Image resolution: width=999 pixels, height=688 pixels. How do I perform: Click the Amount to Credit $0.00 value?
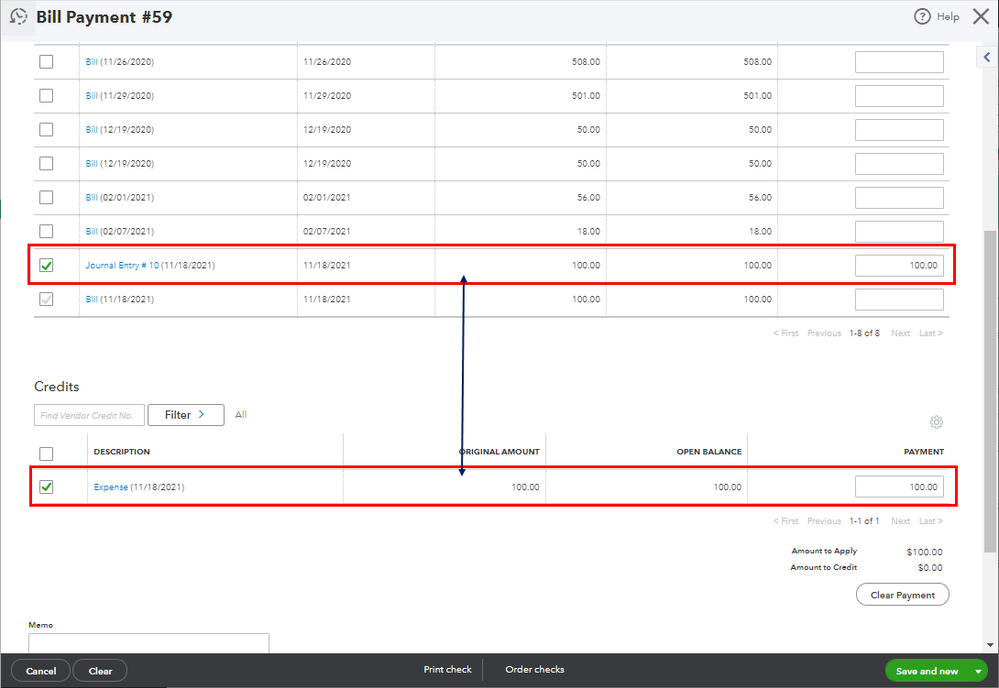pos(930,568)
